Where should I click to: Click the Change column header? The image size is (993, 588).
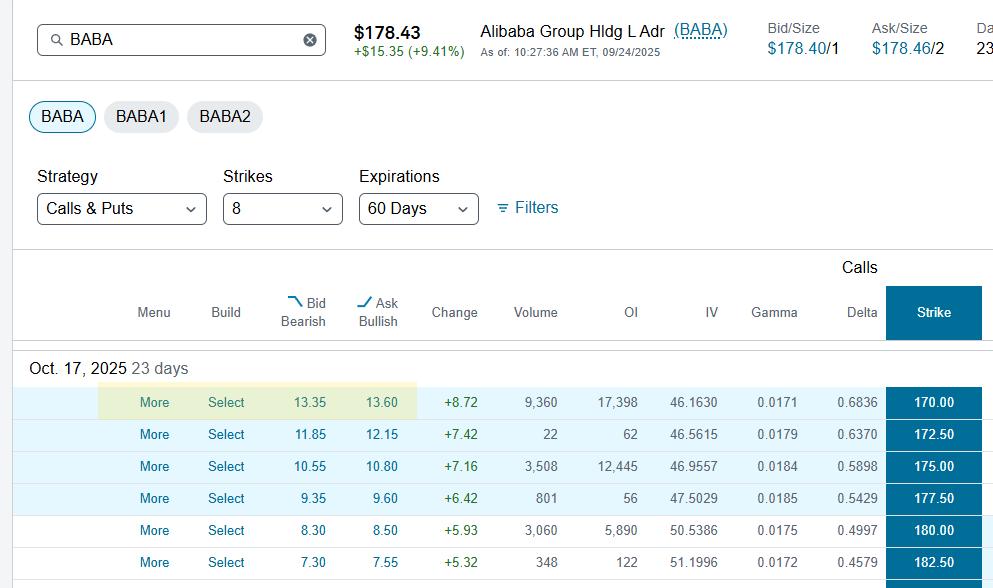454,312
